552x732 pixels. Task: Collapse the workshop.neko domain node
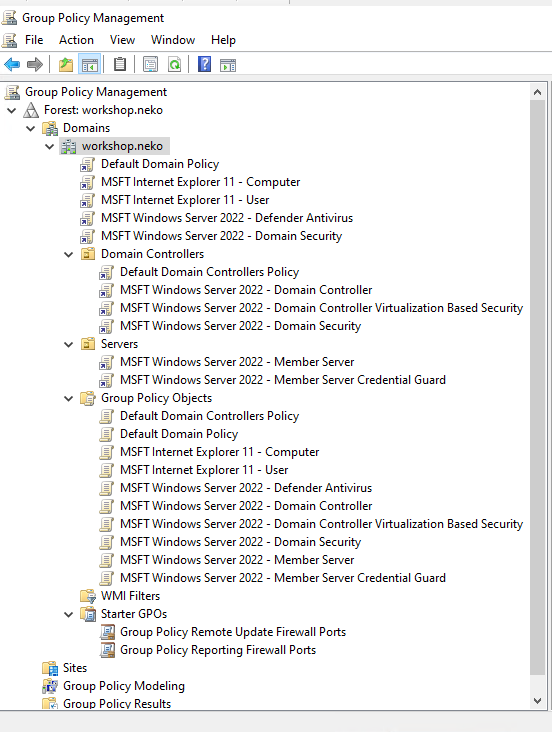pyautogui.click(x=50, y=147)
